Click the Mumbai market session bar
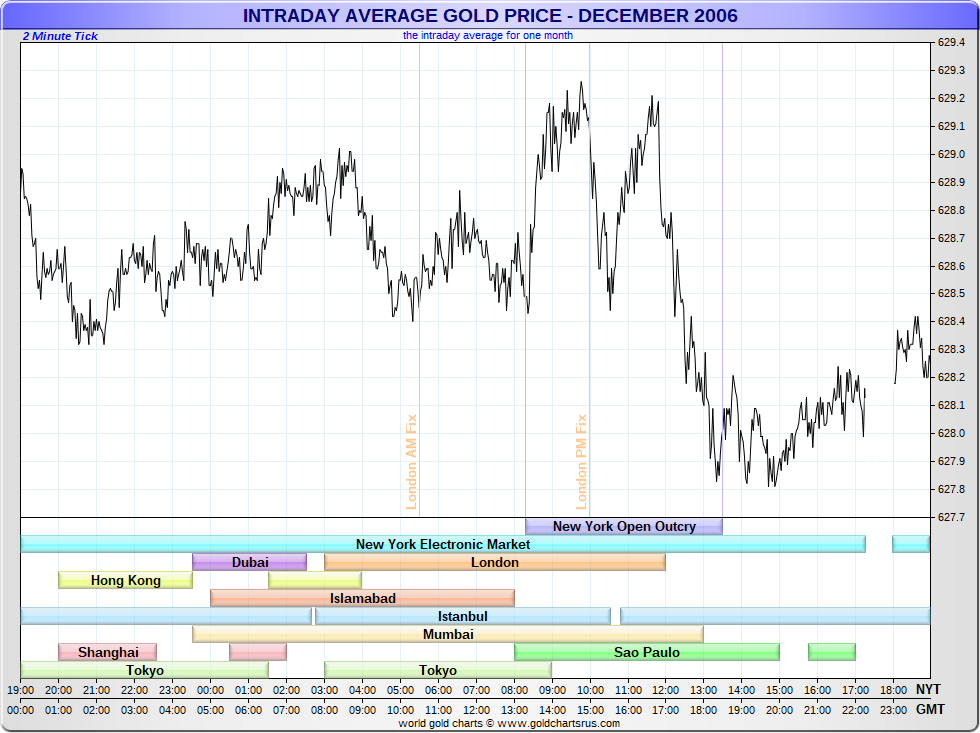The width and height of the screenshot is (980, 733). [x=447, y=634]
